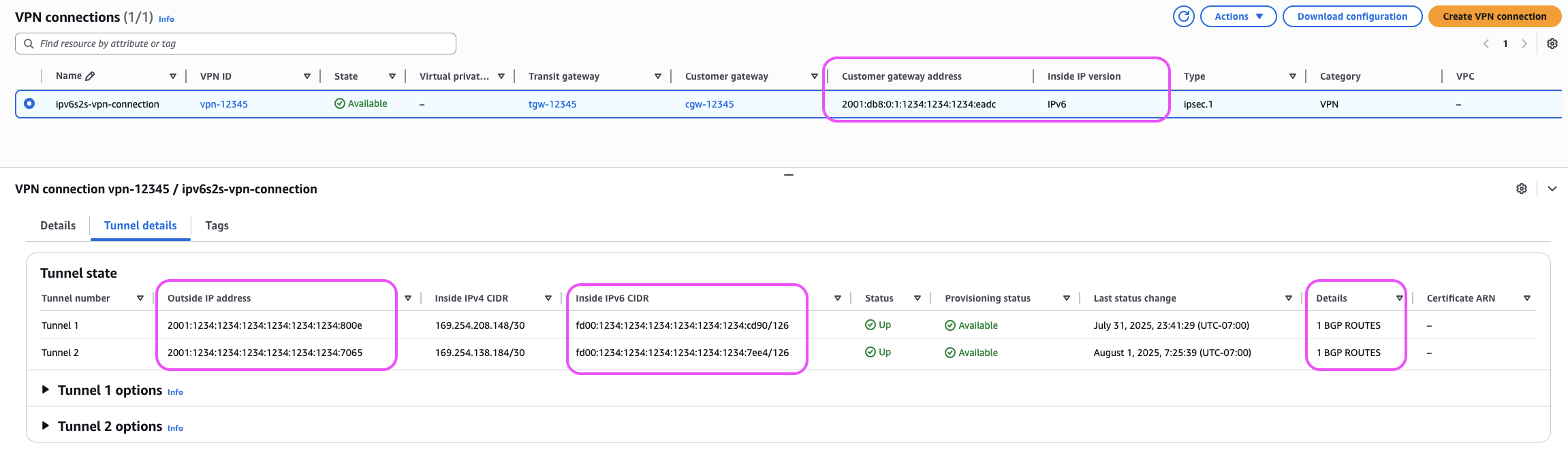Switch to the Tags tab

click(217, 225)
